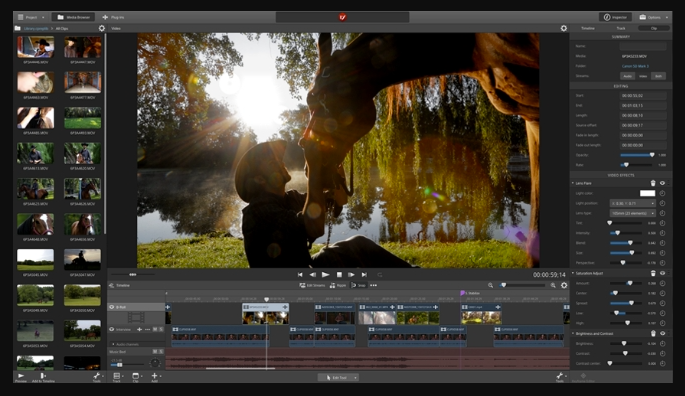
Task: Open timeline settings gear
Action: click(564, 285)
